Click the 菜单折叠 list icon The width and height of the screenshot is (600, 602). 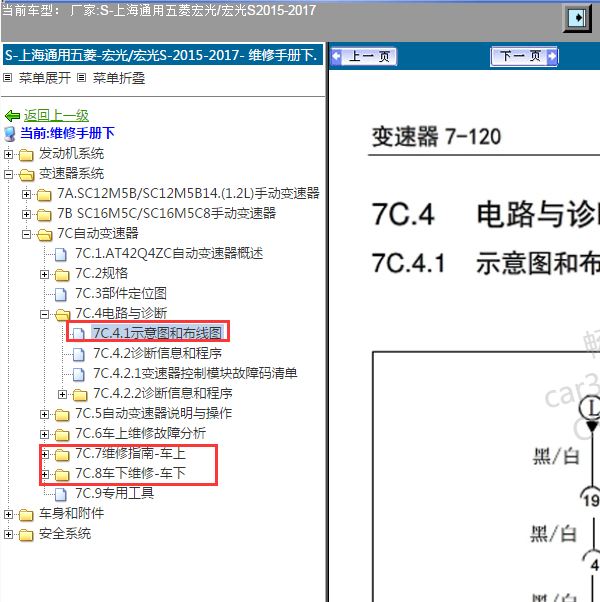81,78
